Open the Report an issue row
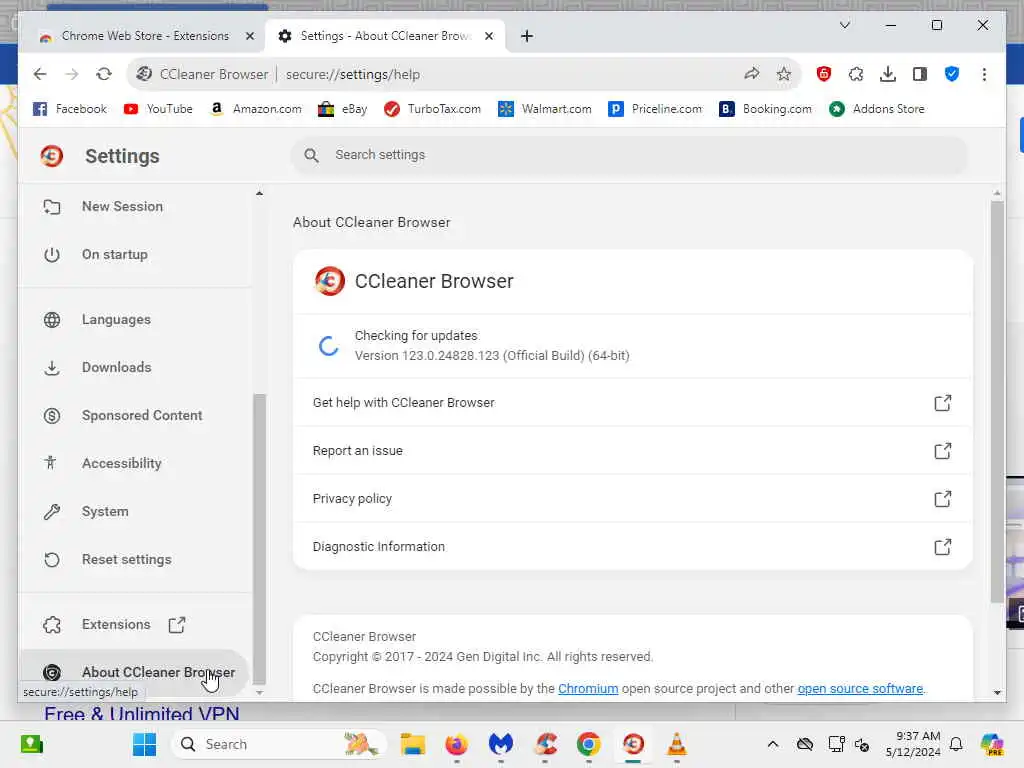This screenshot has height=768, width=1024. coord(632,451)
